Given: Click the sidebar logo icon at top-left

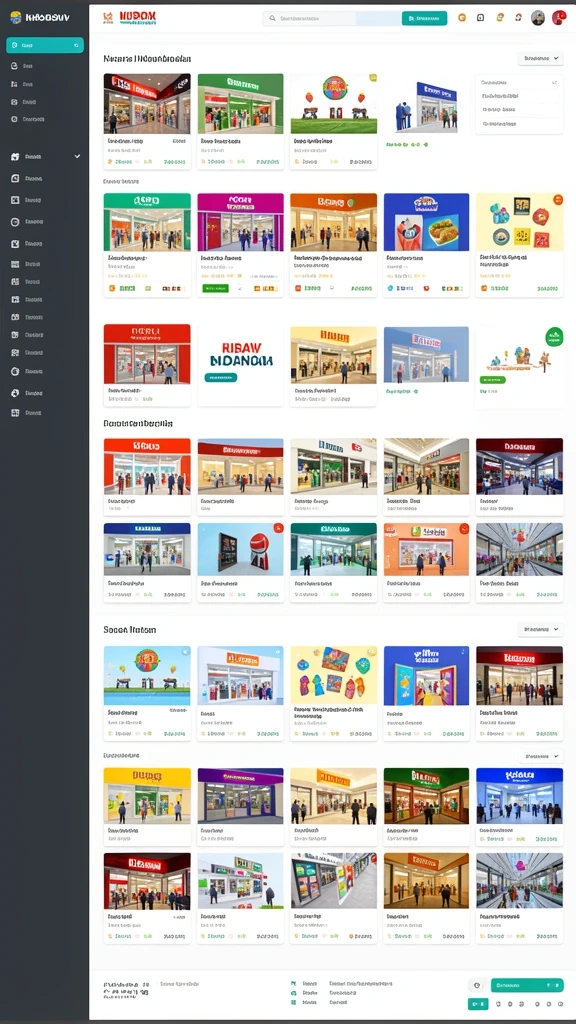Looking at the screenshot, I should [16, 18].
